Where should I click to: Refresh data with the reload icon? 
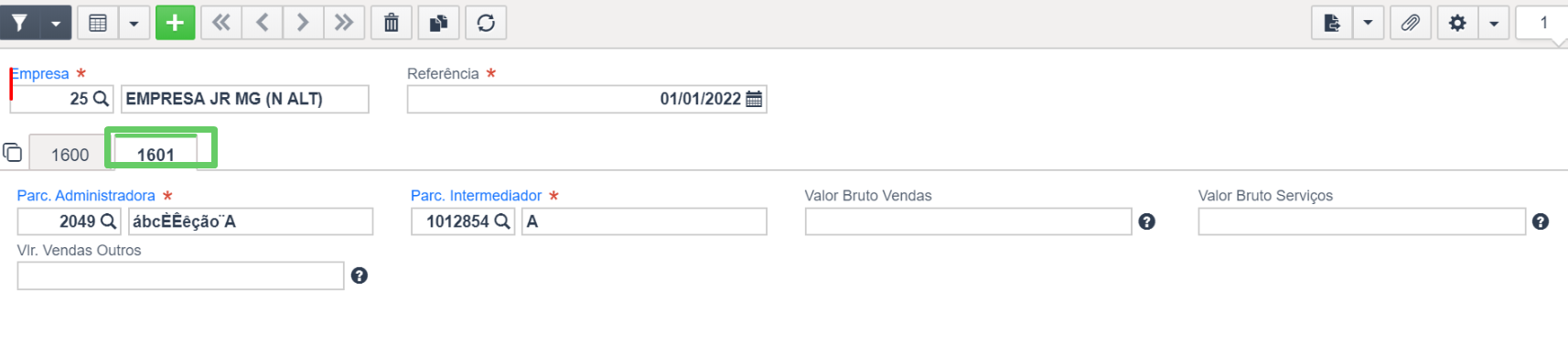[x=486, y=23]
